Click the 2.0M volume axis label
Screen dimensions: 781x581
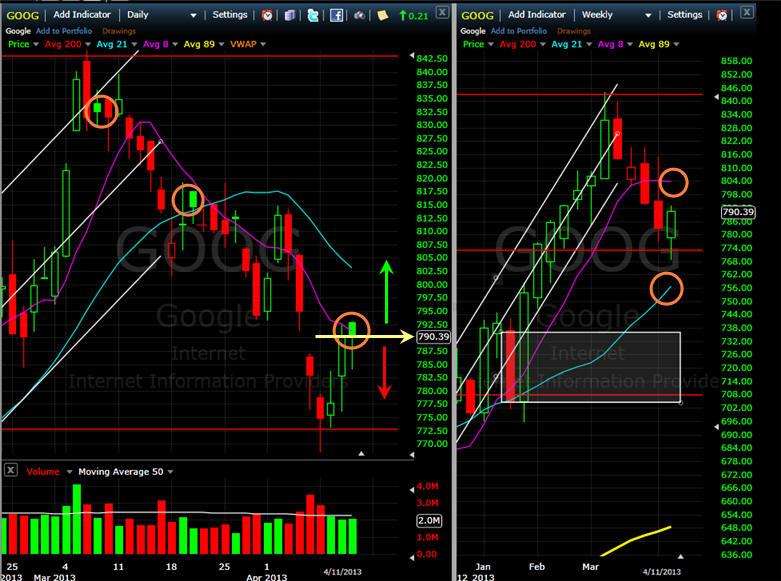428,521
